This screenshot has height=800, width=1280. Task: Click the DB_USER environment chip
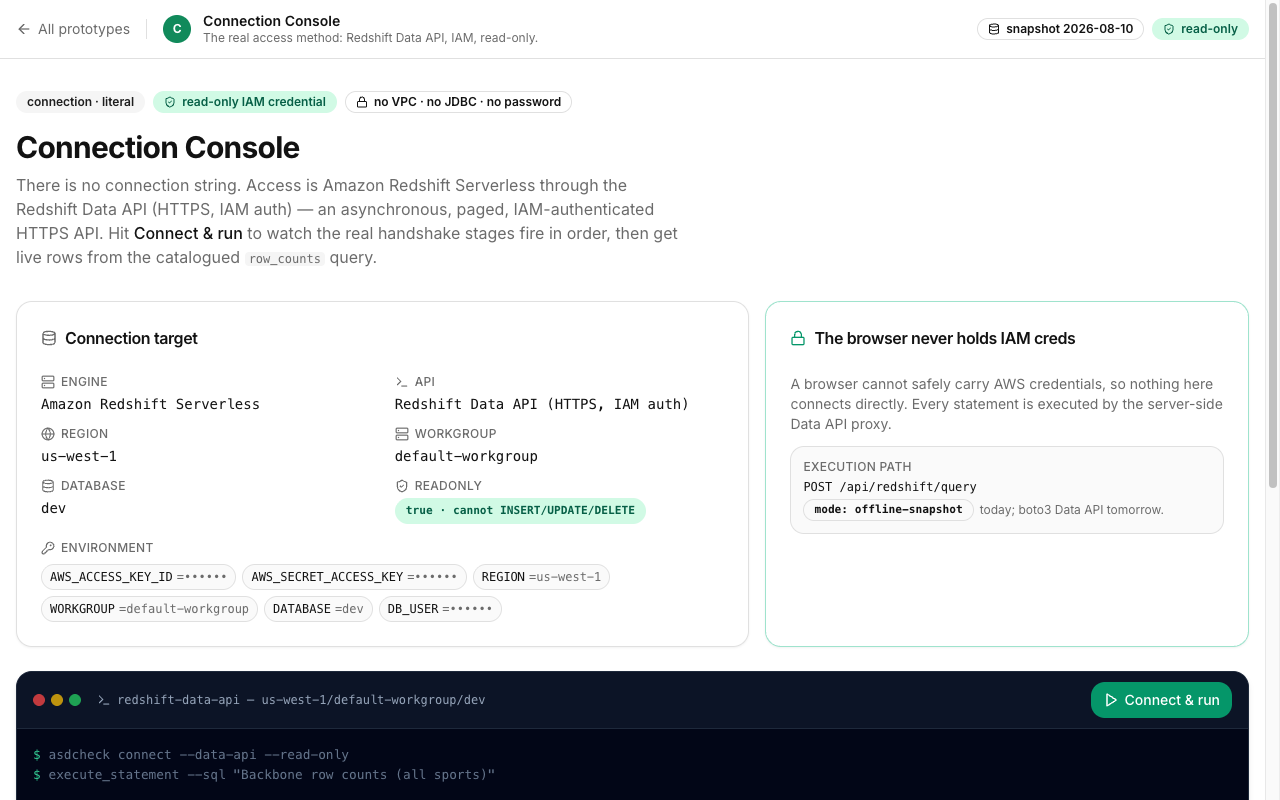click(440, 609)
